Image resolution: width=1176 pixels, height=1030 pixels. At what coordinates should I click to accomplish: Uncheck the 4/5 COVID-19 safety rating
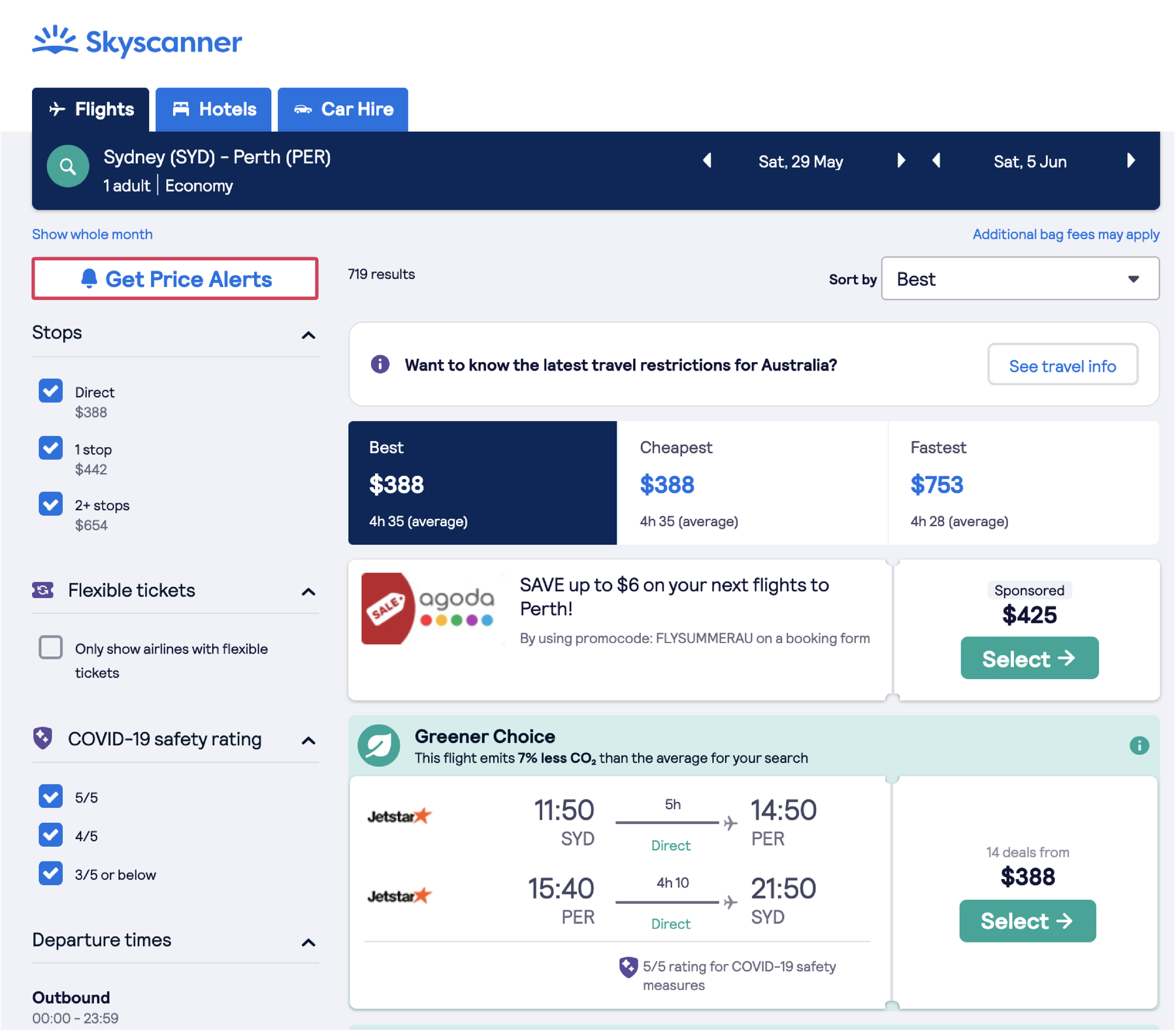tap(51, 835)
